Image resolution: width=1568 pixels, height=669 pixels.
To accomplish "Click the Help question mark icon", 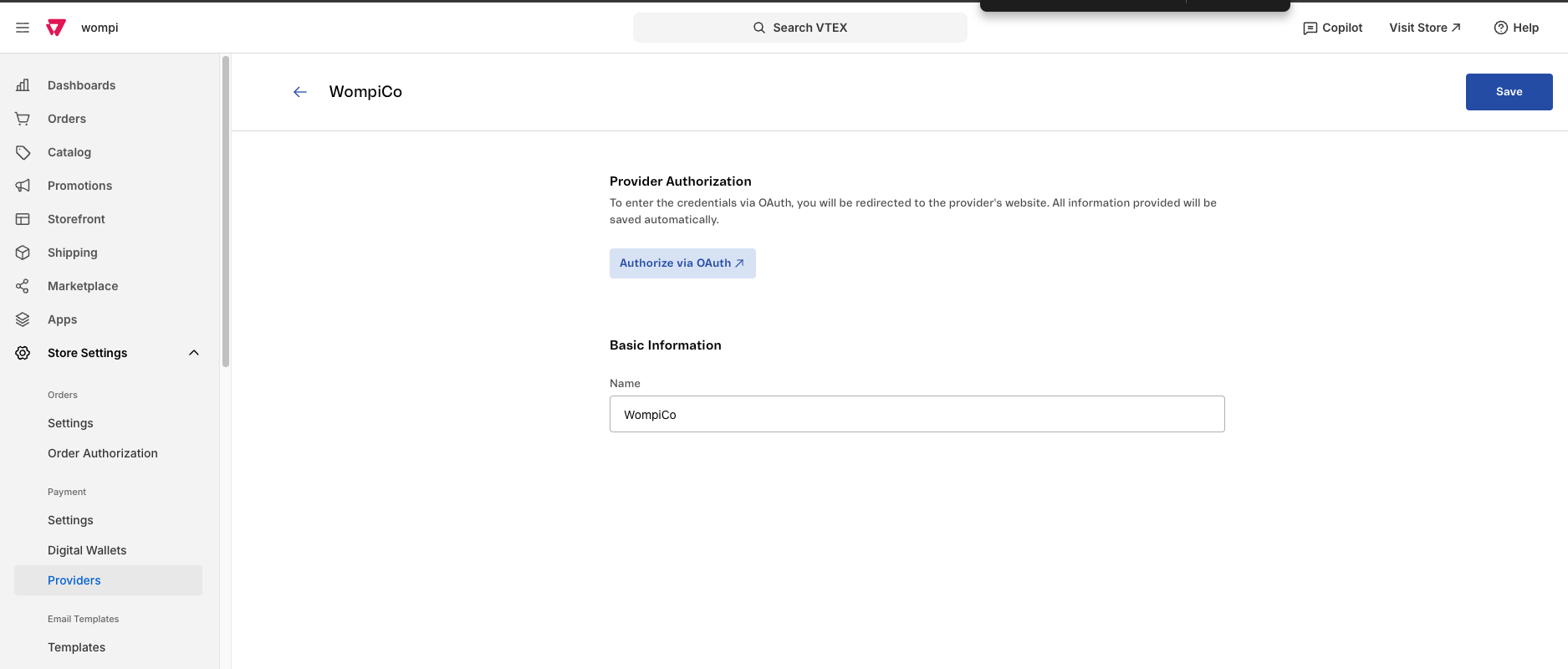I will tap(1501, 28).
